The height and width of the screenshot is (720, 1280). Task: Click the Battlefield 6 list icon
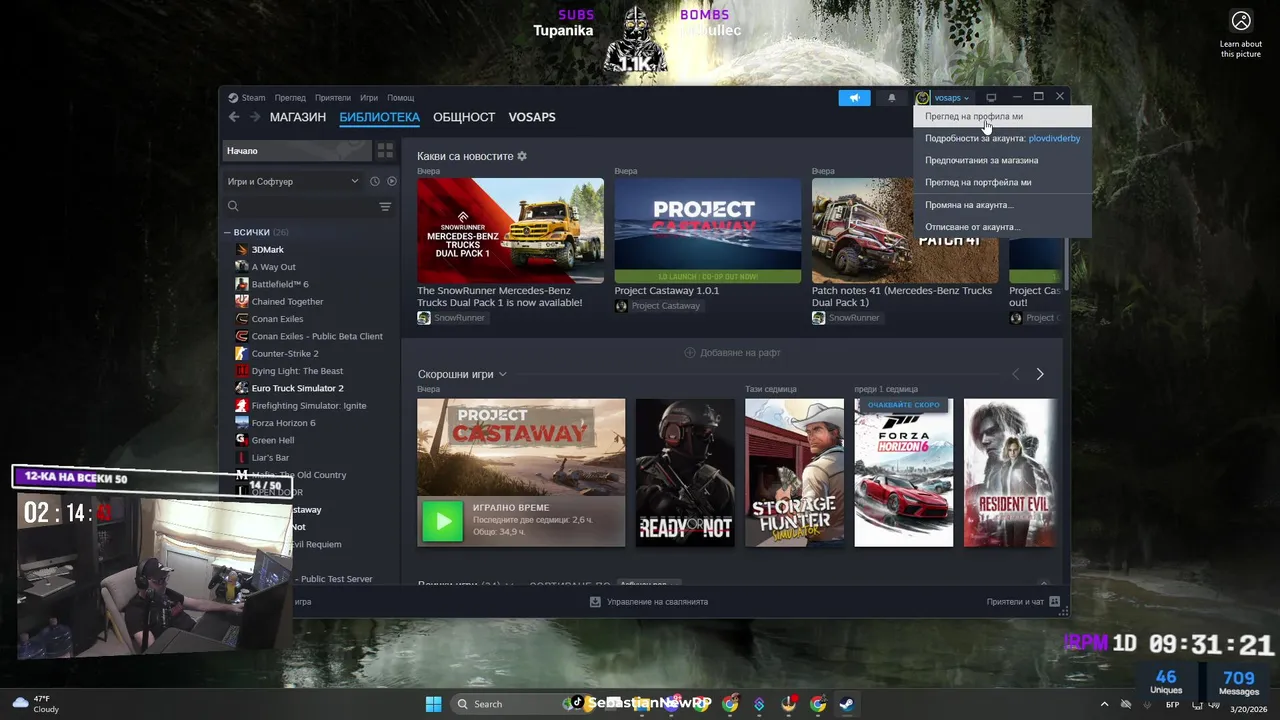click(241, 284)
